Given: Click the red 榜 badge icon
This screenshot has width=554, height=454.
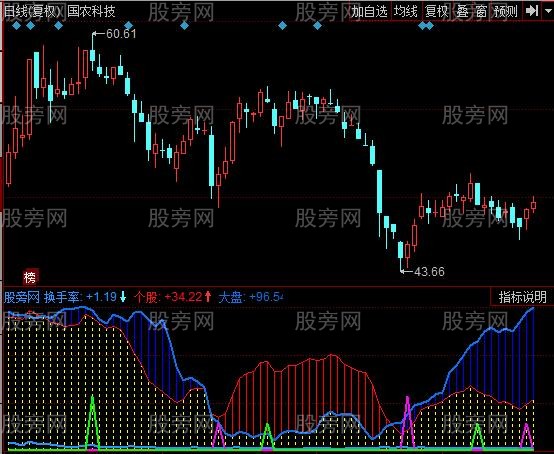Looking at the screenshot, I should (30, 277).
